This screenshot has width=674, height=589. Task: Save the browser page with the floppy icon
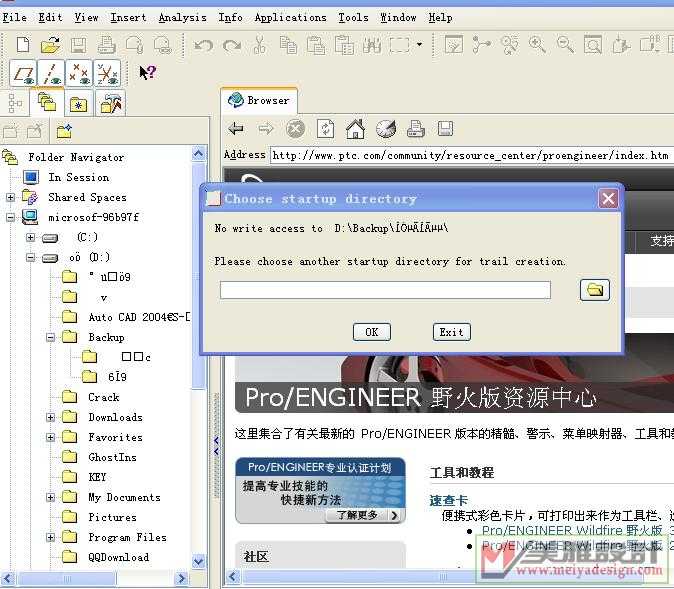[x=445, y=129]
